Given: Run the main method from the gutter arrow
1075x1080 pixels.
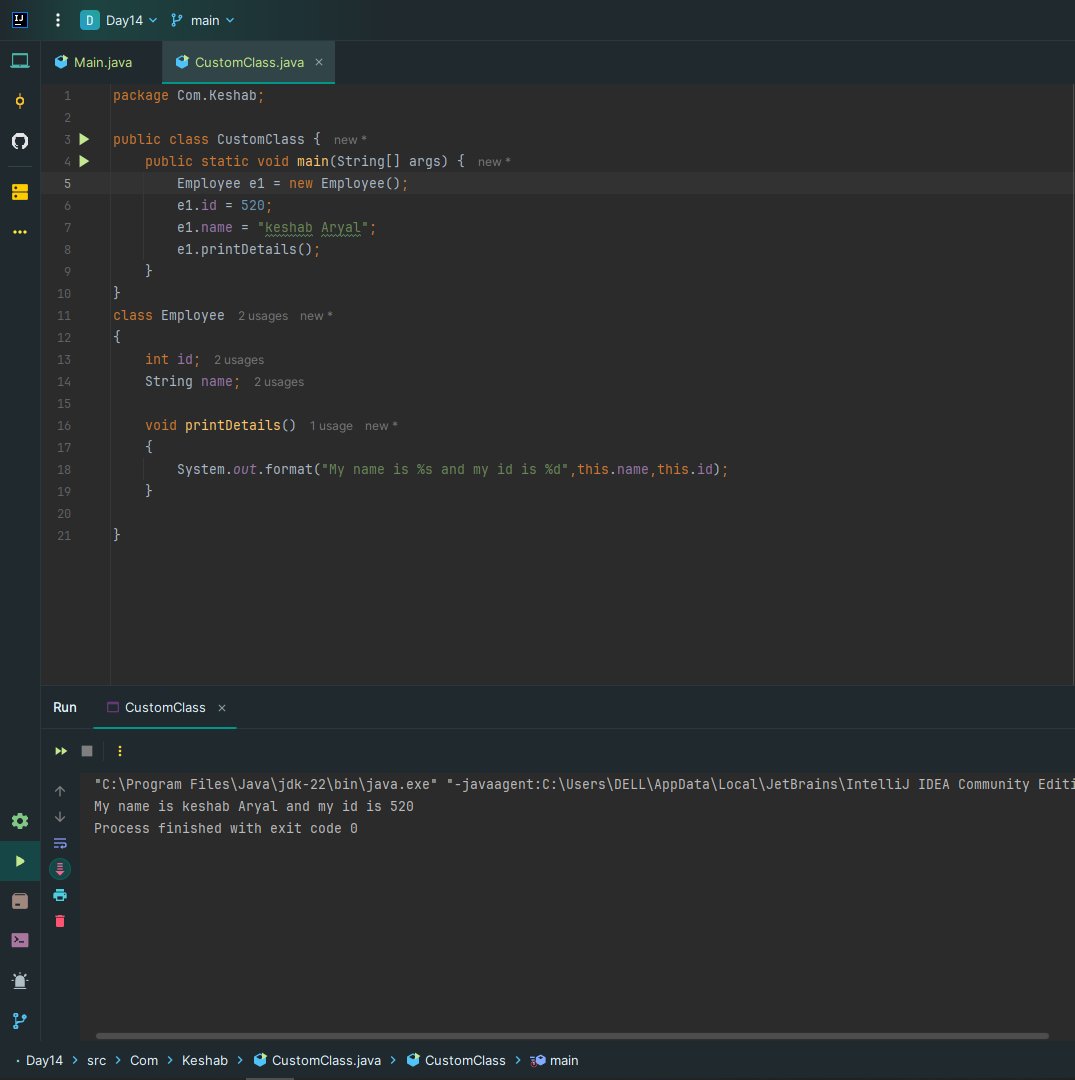Looking at the screenshot, I should point(84,161).
